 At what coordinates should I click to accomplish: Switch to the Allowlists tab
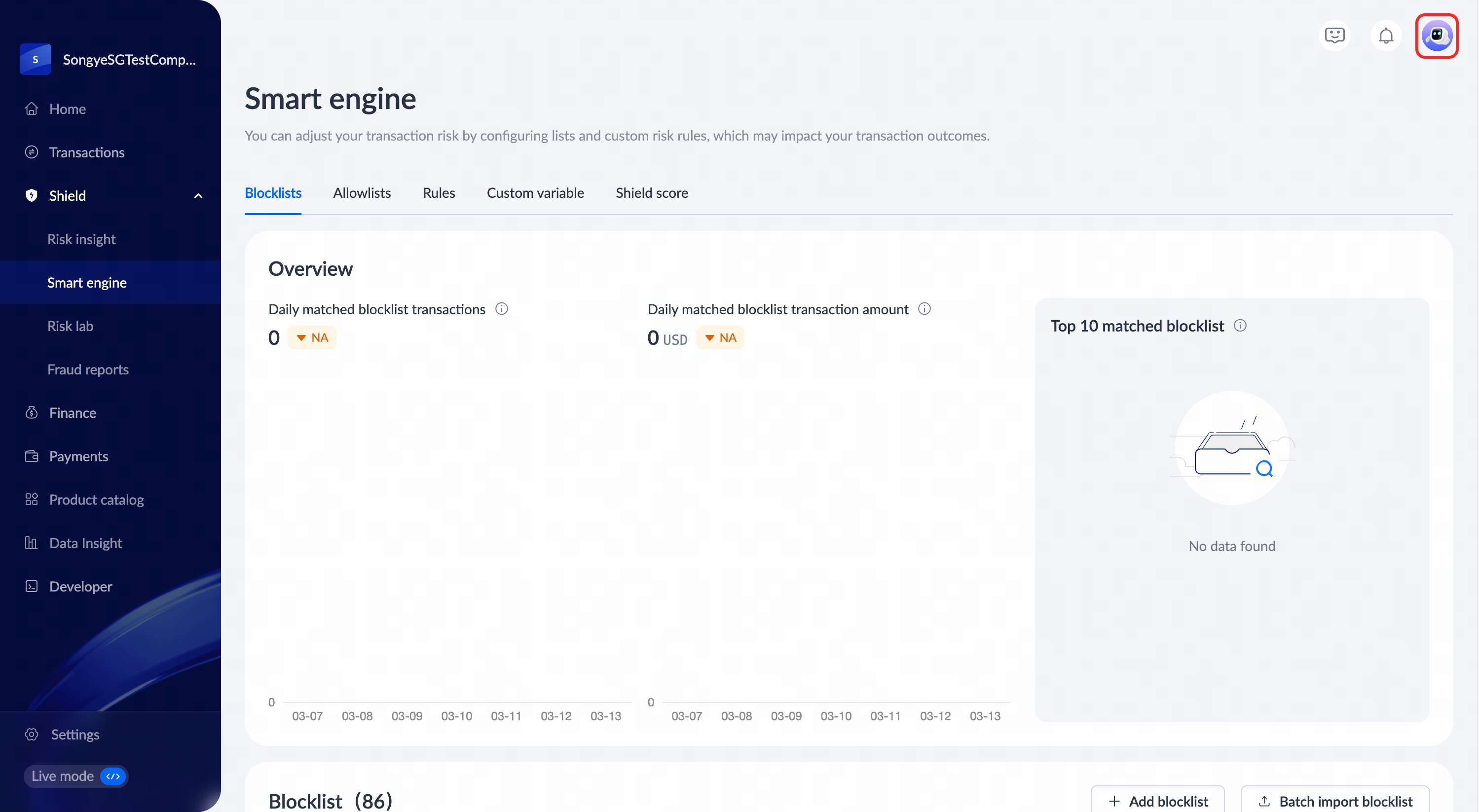362,193
